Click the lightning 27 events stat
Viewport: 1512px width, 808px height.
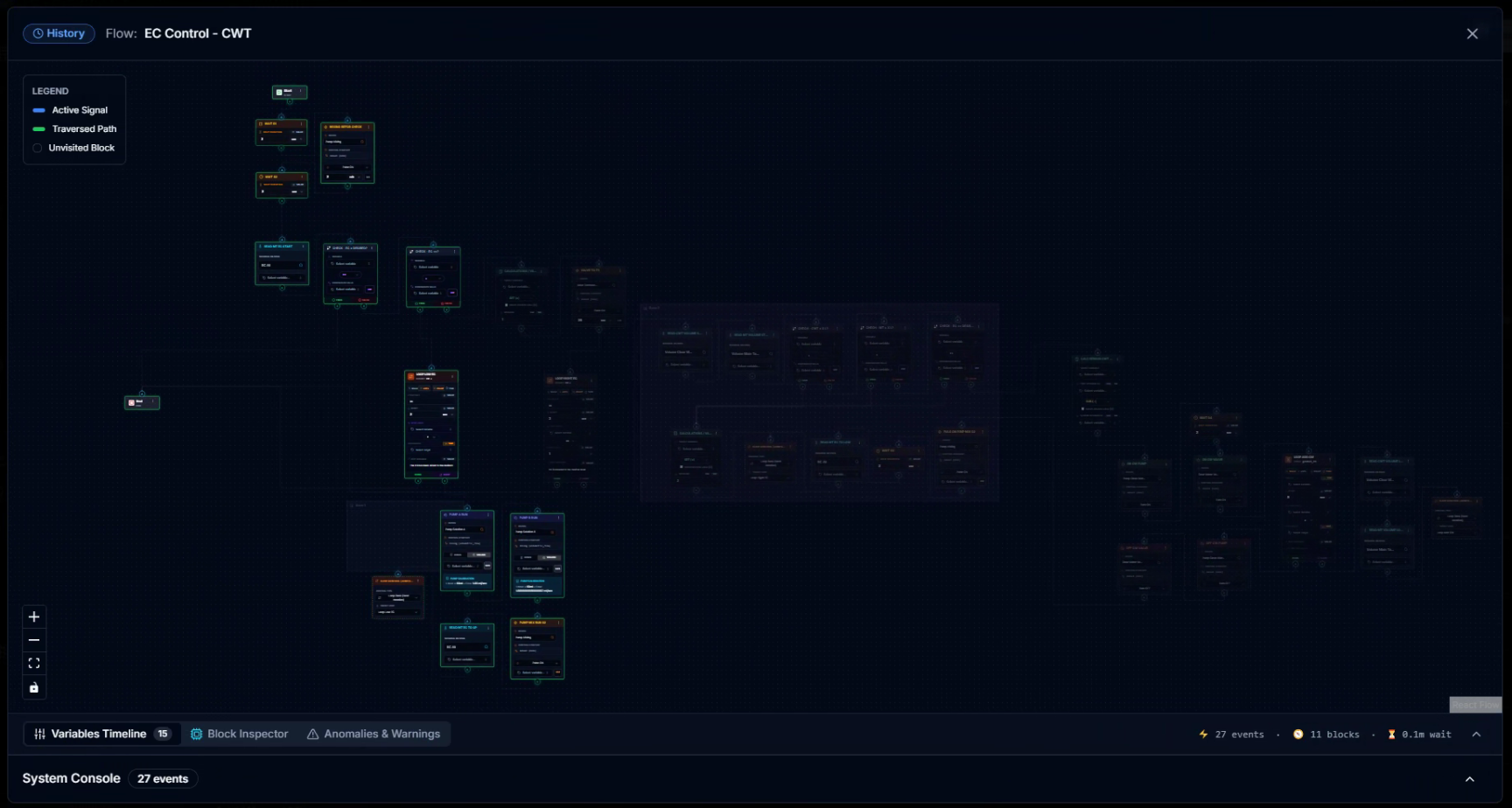(x=1231, y=735)
